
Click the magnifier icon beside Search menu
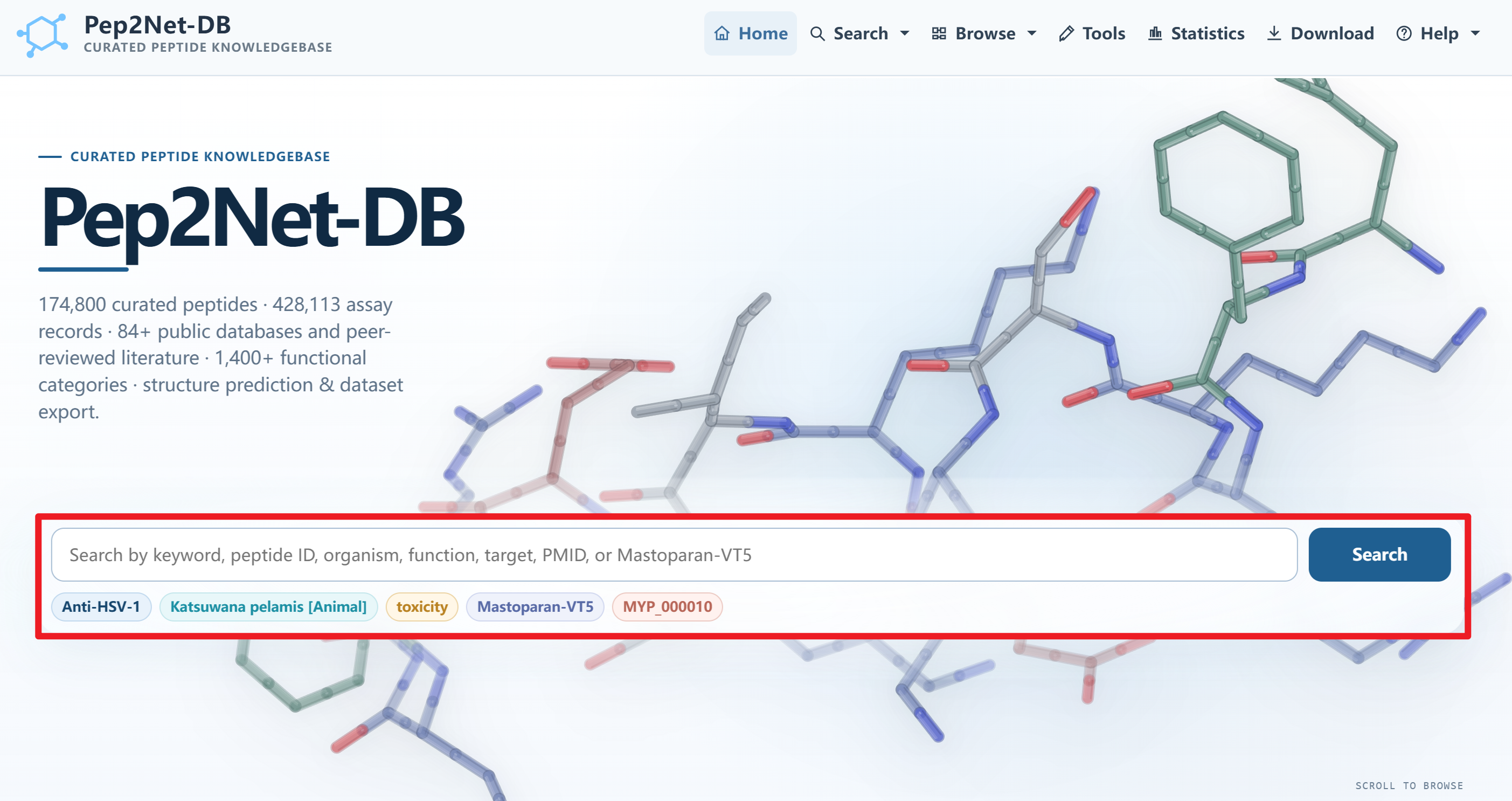point(817,33)
